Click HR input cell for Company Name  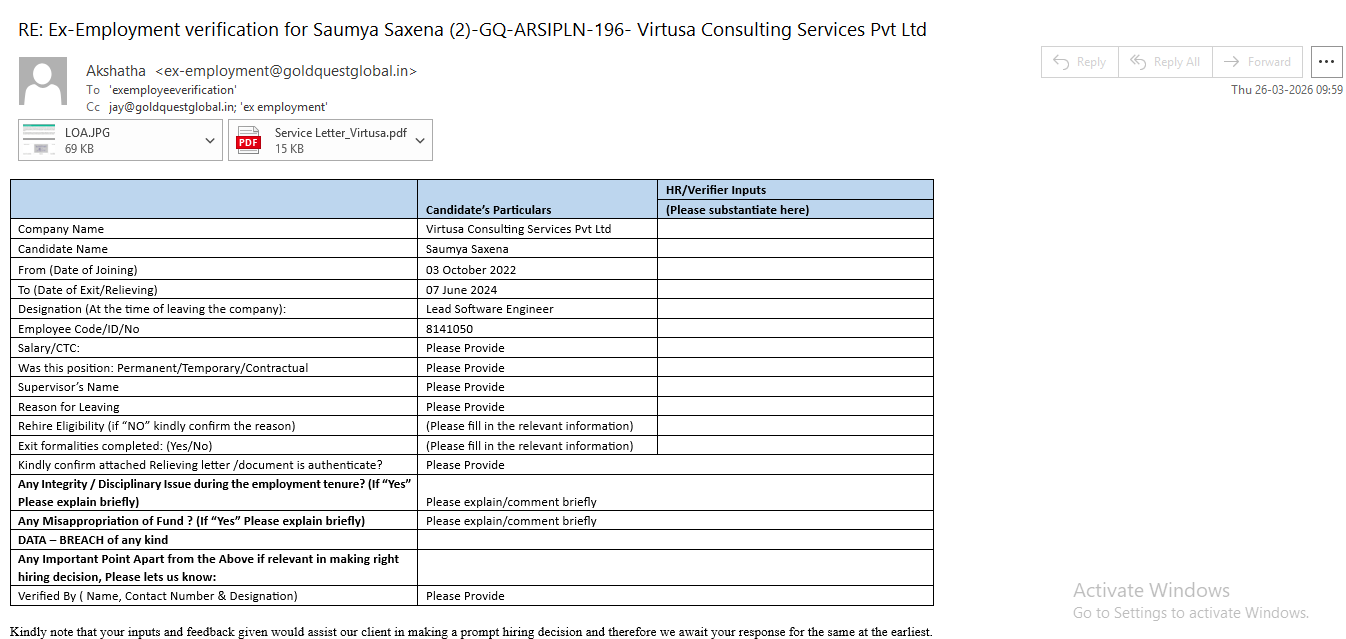point(795,229)
